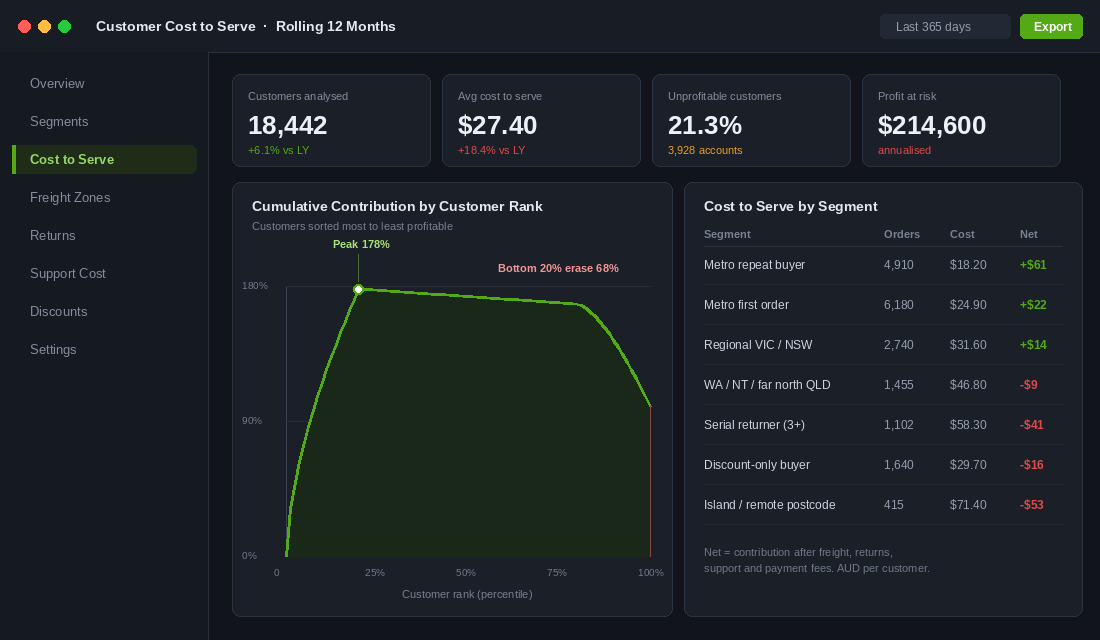Viewport: 1100px width, 640px height.
Task: Click the Customers sorted most to least profitable subtitle
Action: [x=352, y=226]
